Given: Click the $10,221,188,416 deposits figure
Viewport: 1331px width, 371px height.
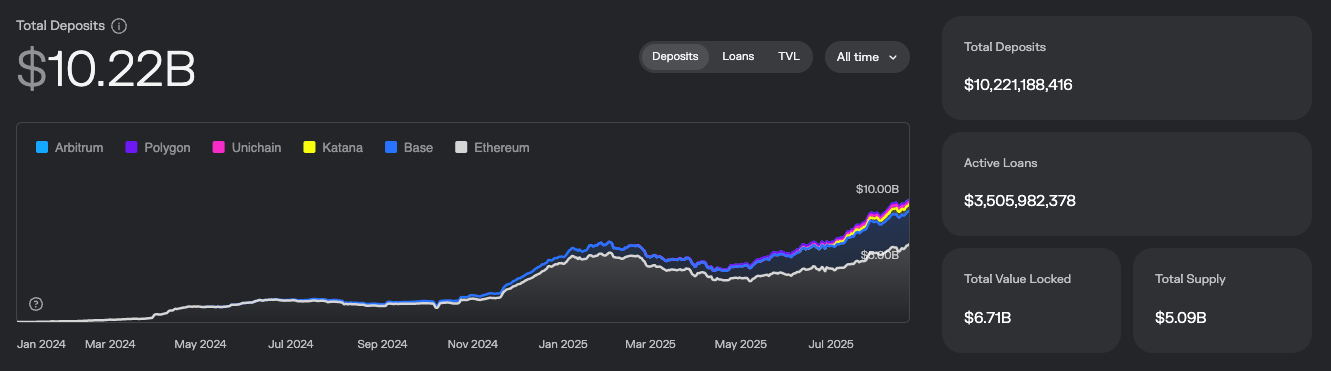Looking at the screenshot, I should 1018,85.
